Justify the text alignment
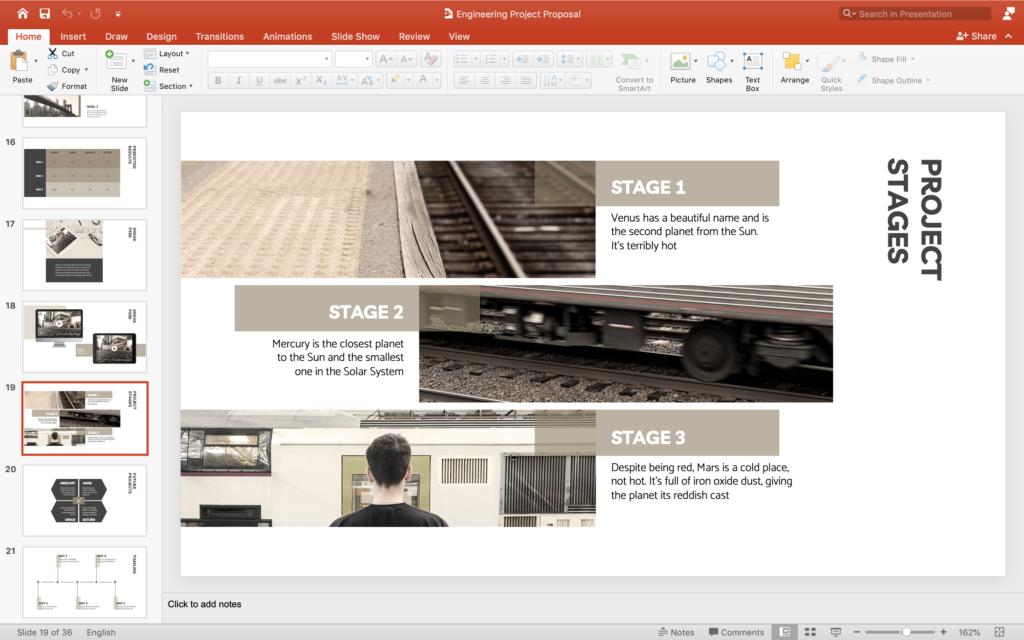 pos(526,80)
